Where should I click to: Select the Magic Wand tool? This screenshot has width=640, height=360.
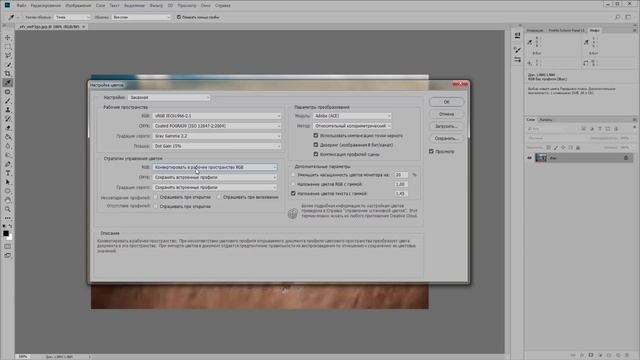(8, 64)
